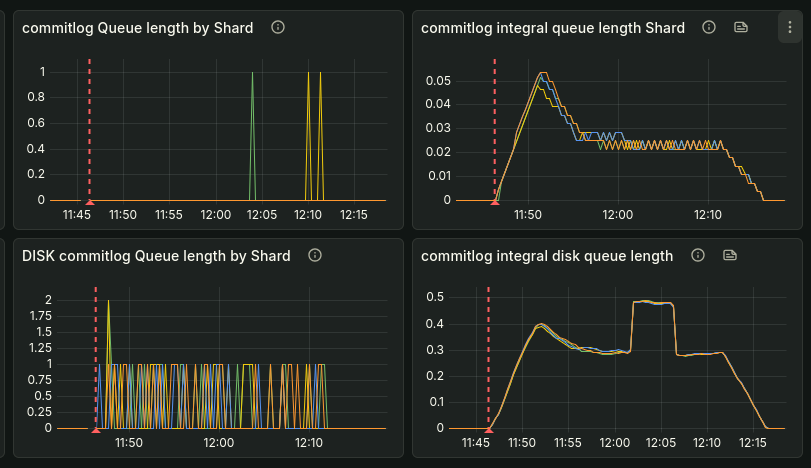Viewport: 811px width, 468px height.
Task: Click the commitlog integral queue length Shard title
Action: pyautogui.click(x=553, y=28)
